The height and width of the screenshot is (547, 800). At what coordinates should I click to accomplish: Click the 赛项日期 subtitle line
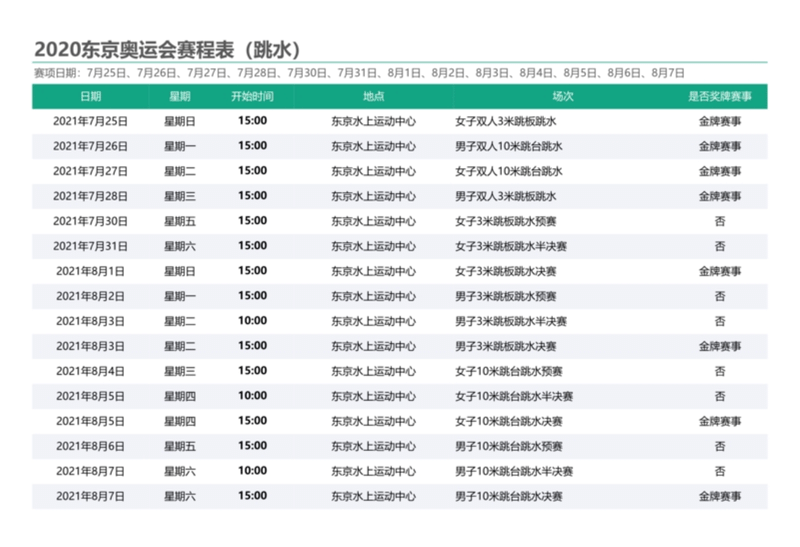[358, 73]
